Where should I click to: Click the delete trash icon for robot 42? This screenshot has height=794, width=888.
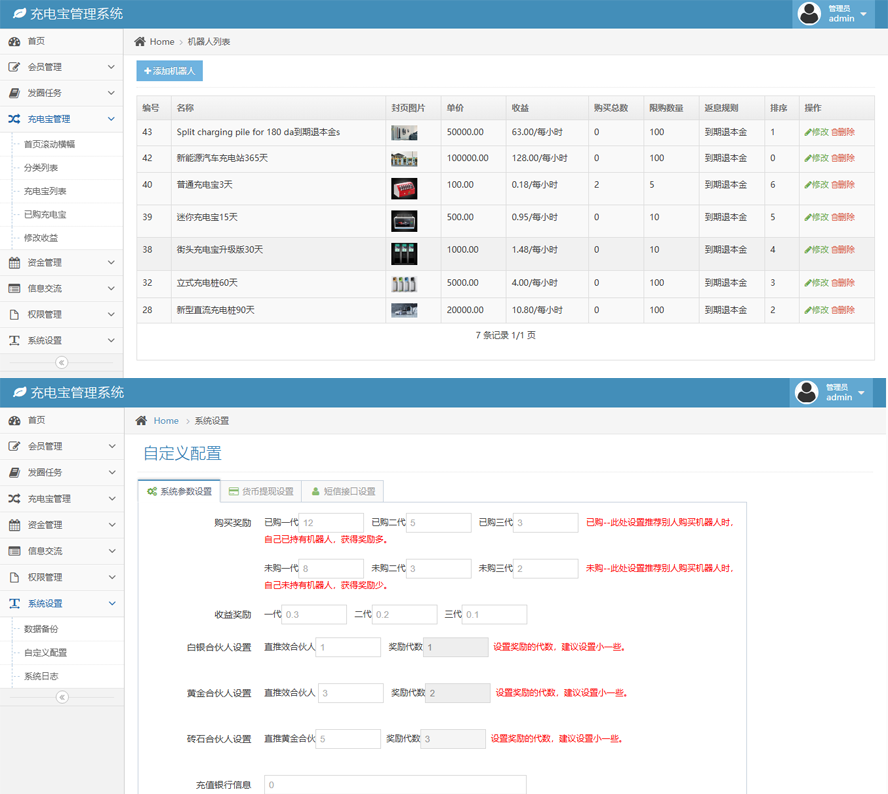coord(834,158)
